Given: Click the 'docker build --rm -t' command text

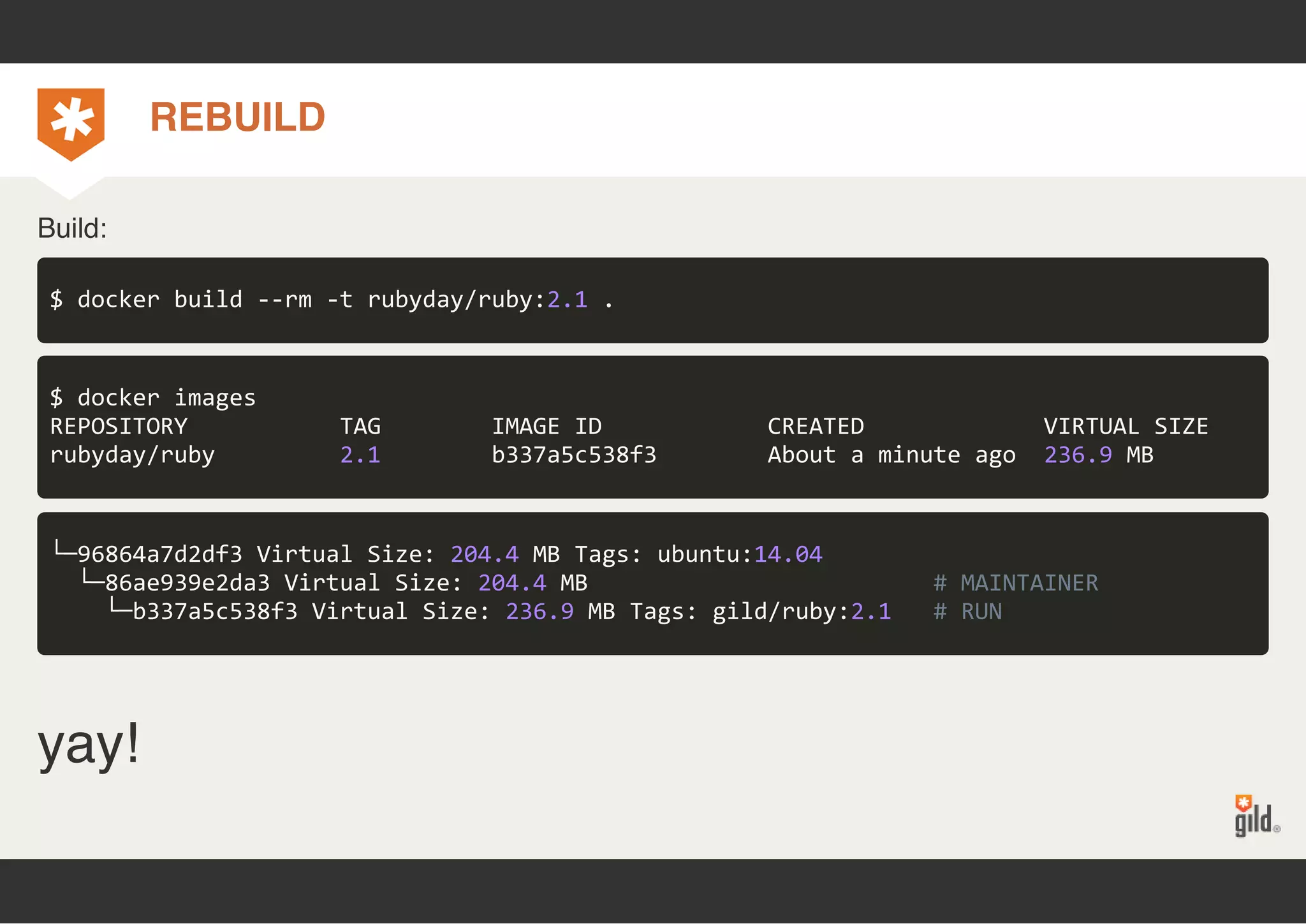Looking at the screenshot, I should pos(215,300).
